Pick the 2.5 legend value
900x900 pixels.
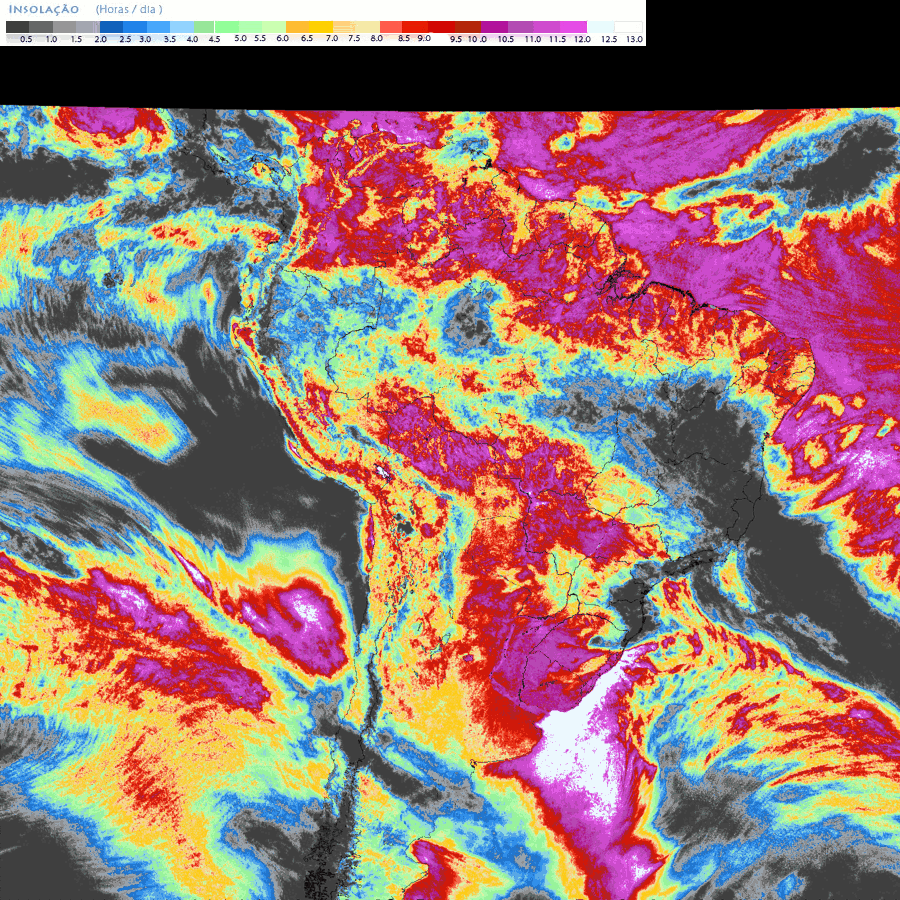click(x=126, y=39)
